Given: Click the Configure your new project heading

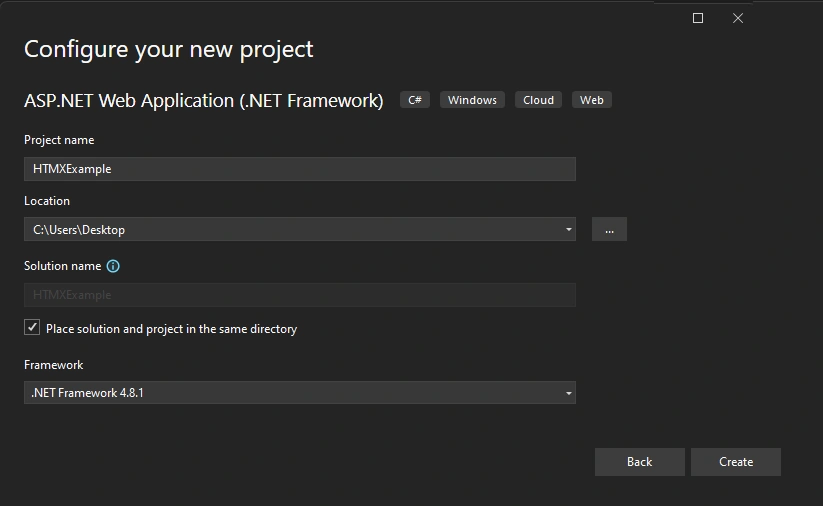Looking at the screenshot, I should pos(168,49).
